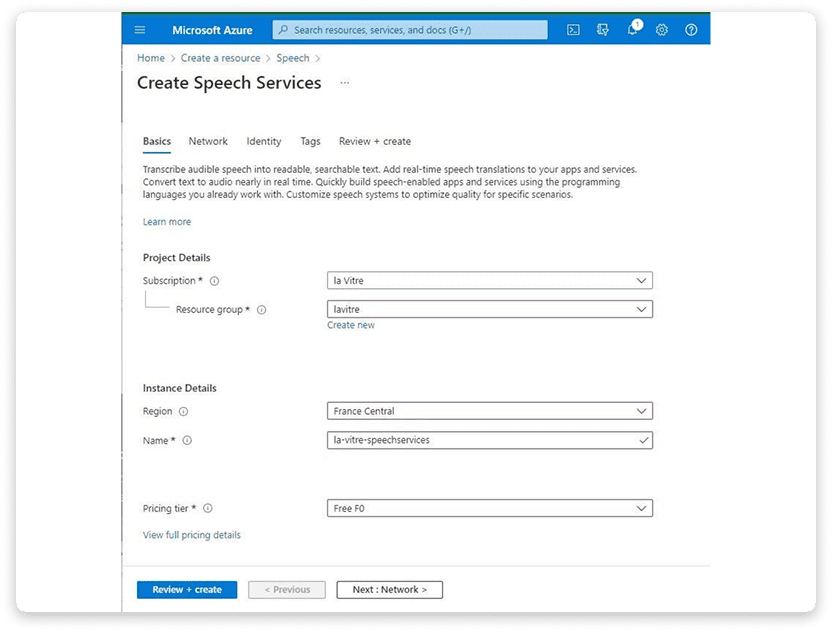The width and height of the screenshot is (832, 632).
Task: Click the Create Speech Services title
Action: 229,83
